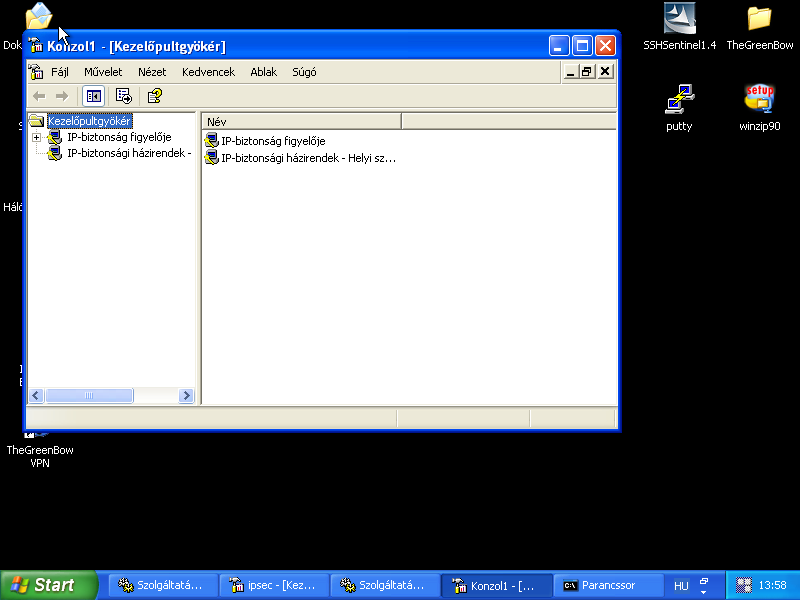Viewport: 800px width, 600px height.
Task: Select Kezelőpultgyökér in the tree
Action: pos(89,121)
